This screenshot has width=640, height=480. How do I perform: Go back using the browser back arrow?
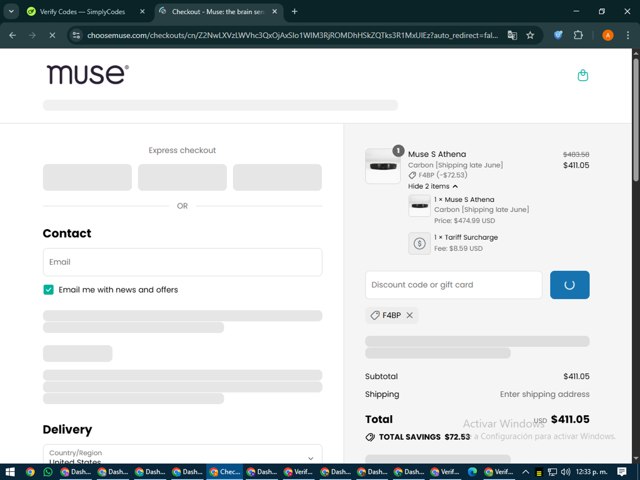point(12,36)
